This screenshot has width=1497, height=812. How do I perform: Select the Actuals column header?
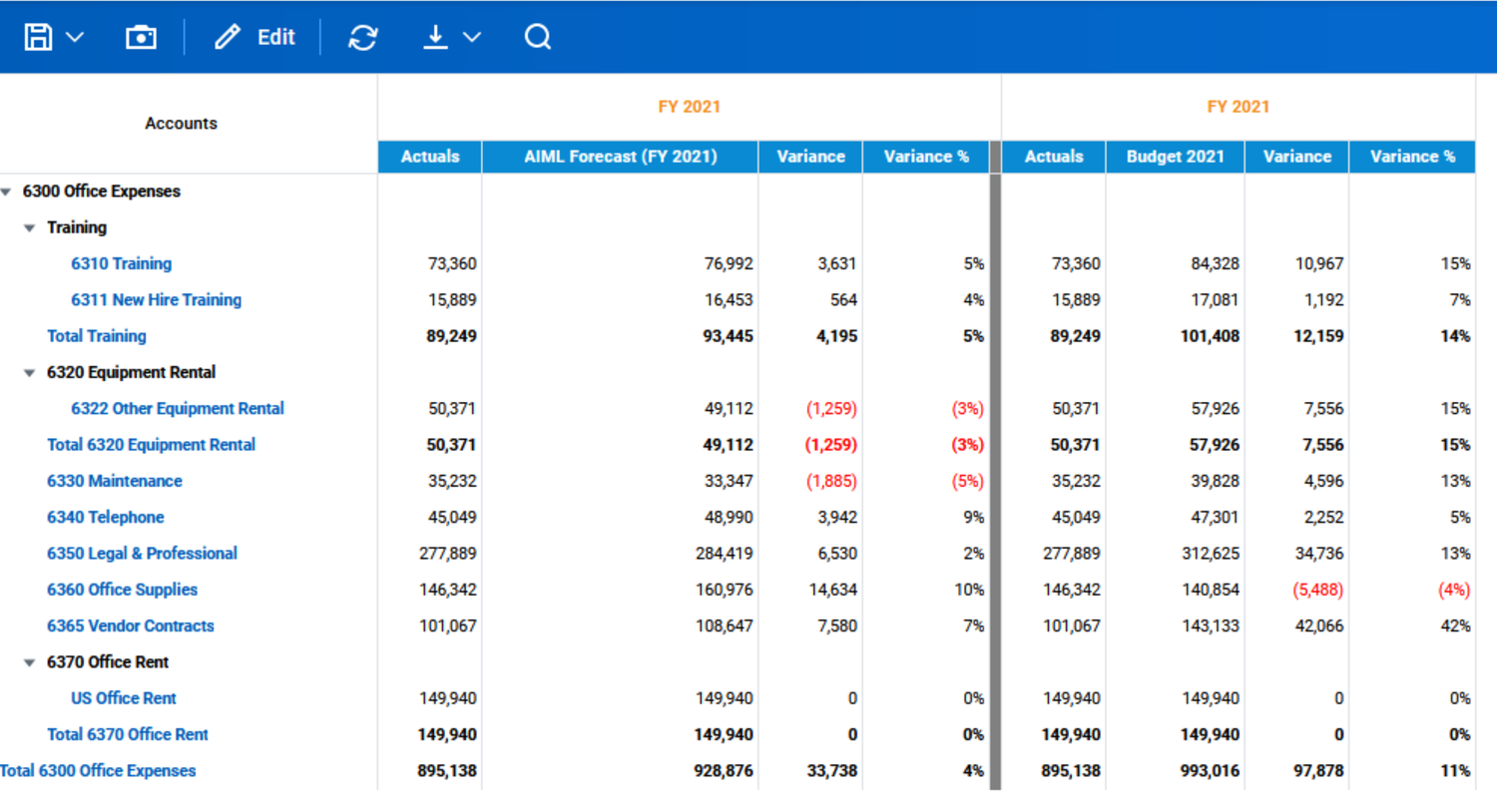[428, 156]
